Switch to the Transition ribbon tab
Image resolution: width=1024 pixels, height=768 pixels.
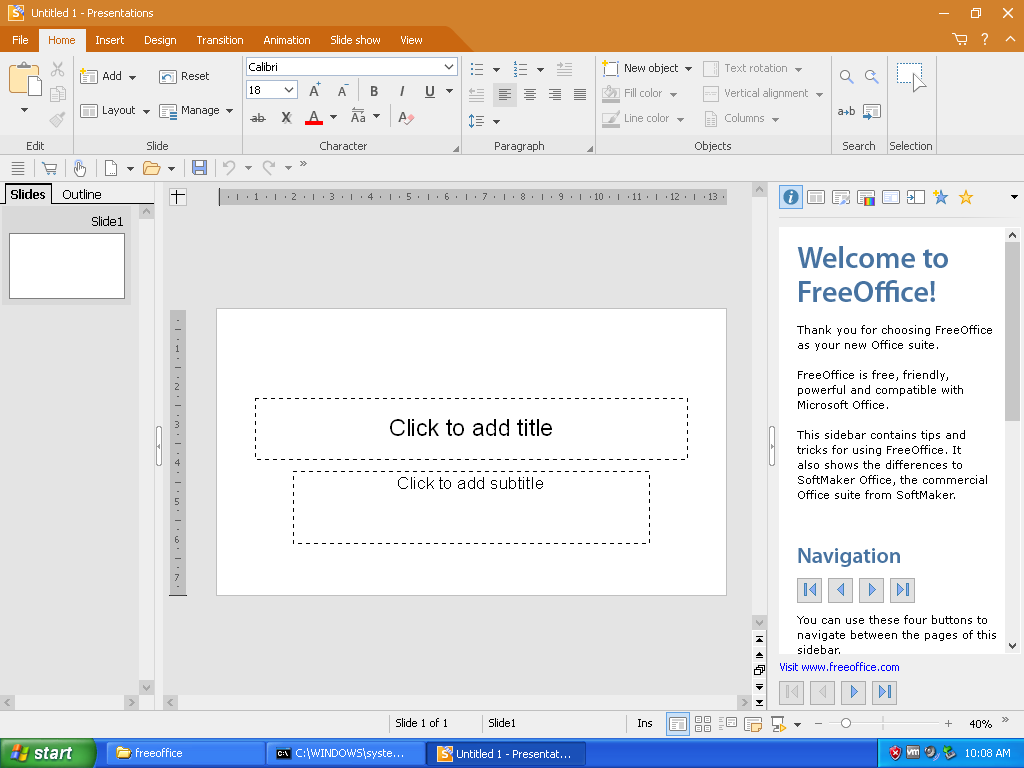[219, 40]
